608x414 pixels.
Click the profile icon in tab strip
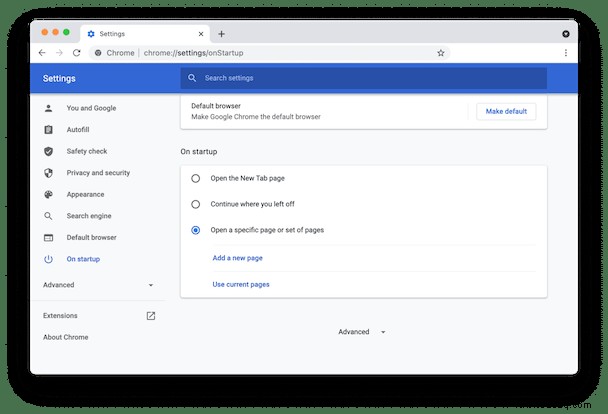tap(566, 34)
